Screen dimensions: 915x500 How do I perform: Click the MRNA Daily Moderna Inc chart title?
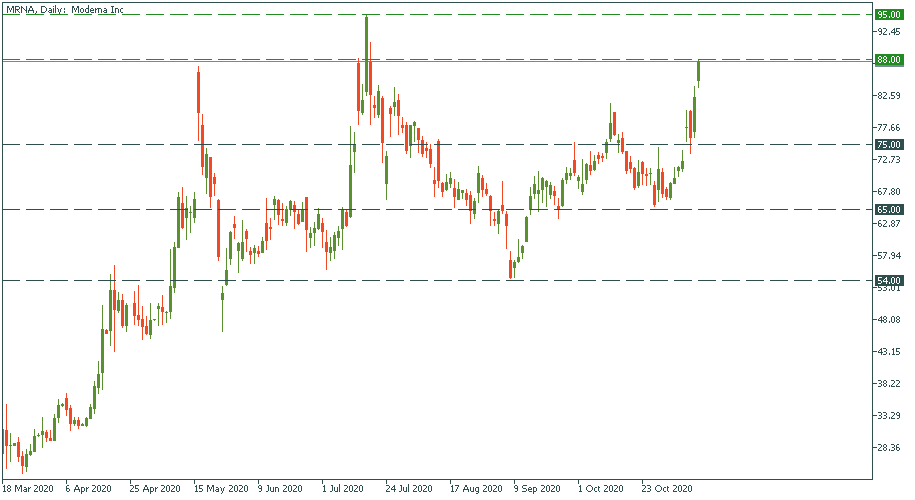click(x=62, y=8)
